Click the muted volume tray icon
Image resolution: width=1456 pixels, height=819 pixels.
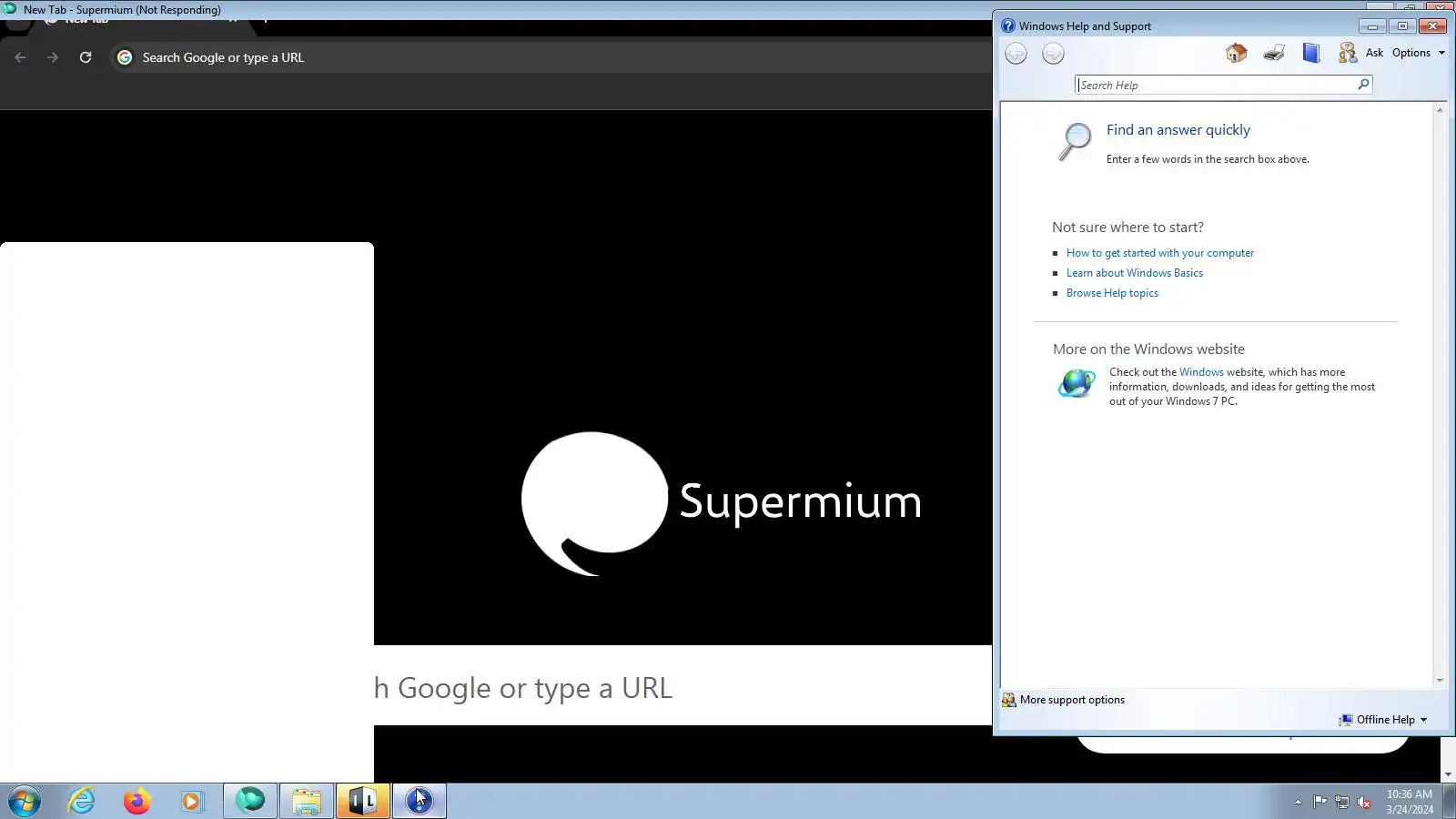(1364, 802)
